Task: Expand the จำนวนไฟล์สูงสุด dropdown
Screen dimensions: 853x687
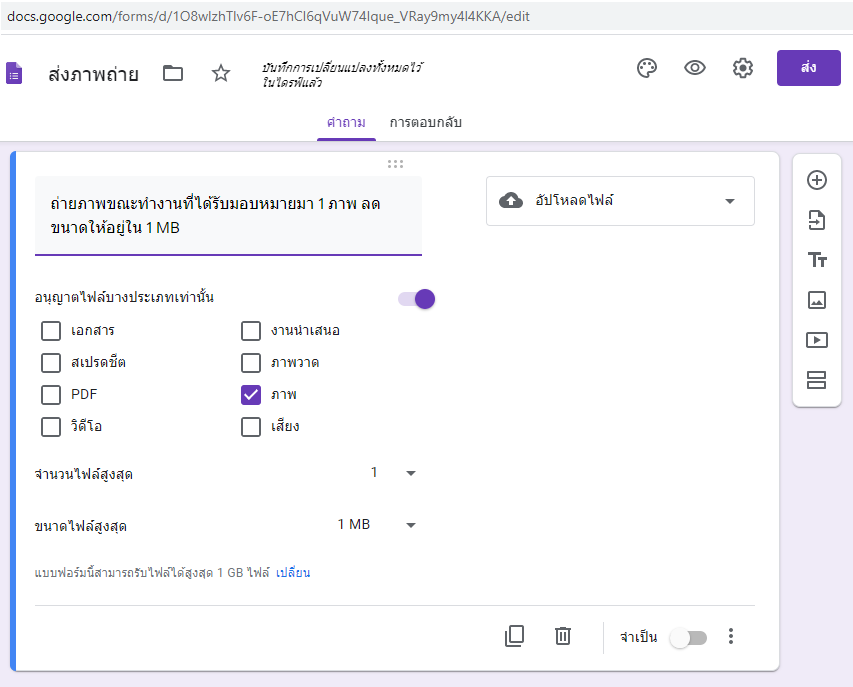Action: coord(393,473)
